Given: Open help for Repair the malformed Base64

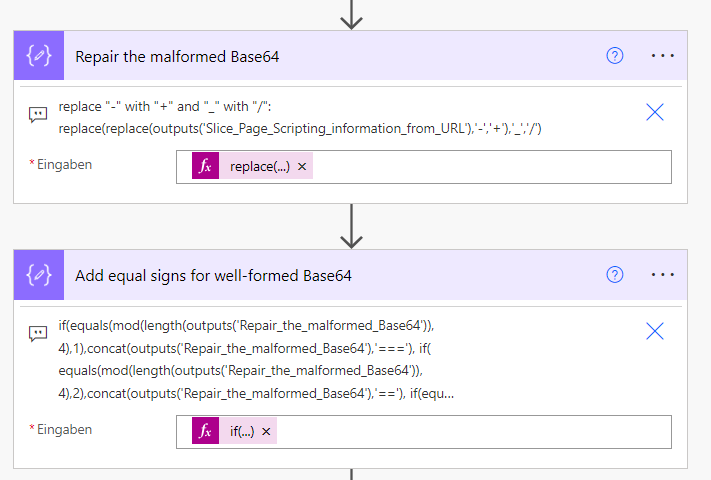Looking at the screenshot, I should pyautogui.click(x=614, y=56).
